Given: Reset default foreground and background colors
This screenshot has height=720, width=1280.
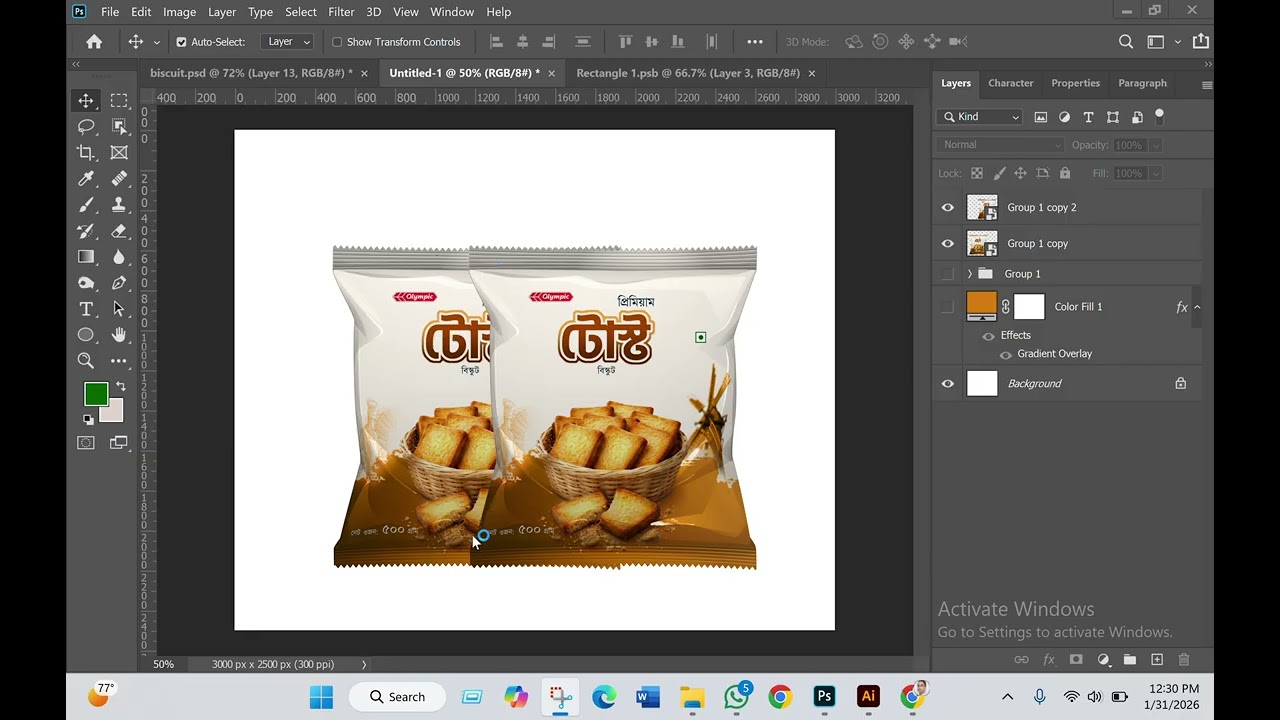Looking at the screenshot, I should 88,420.
